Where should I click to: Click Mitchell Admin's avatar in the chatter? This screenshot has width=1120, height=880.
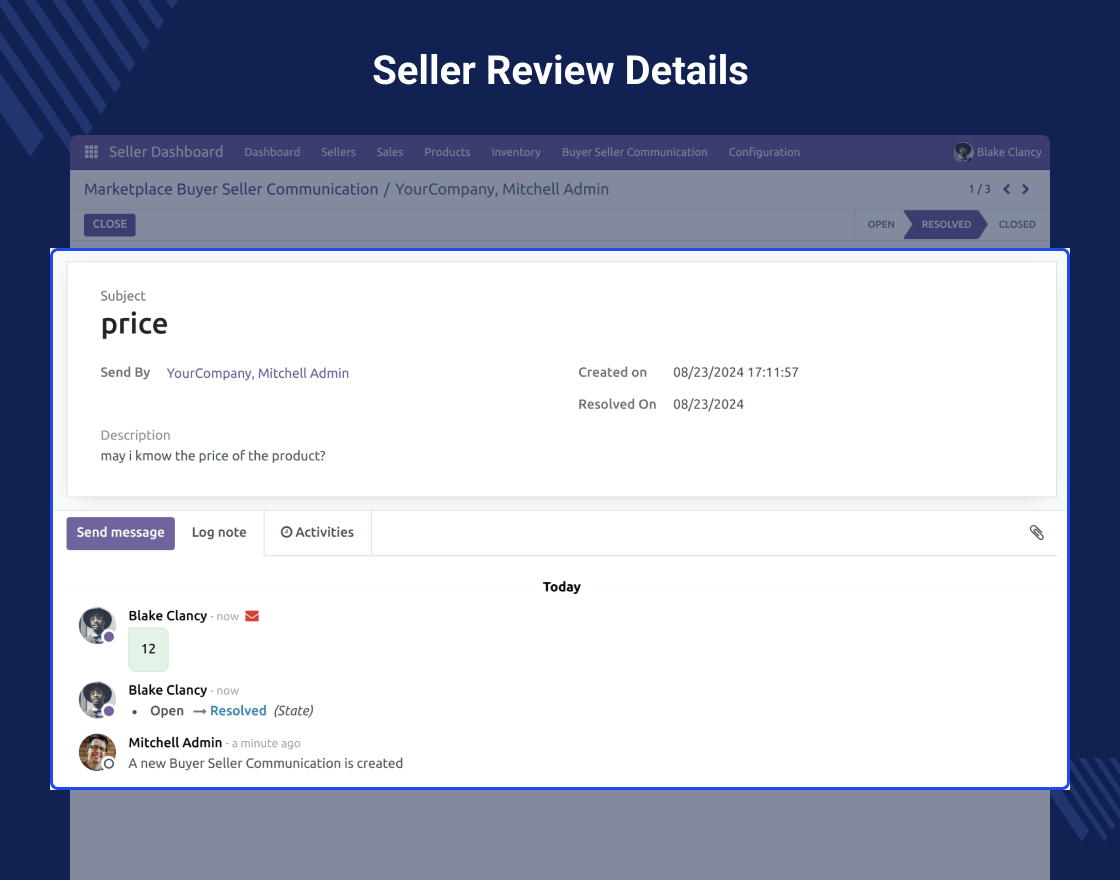(x=97, y=752)
